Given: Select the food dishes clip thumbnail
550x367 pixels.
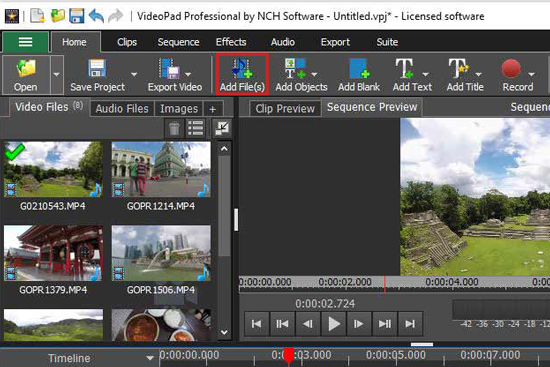Looking at the screenshot, I should 161,325.
